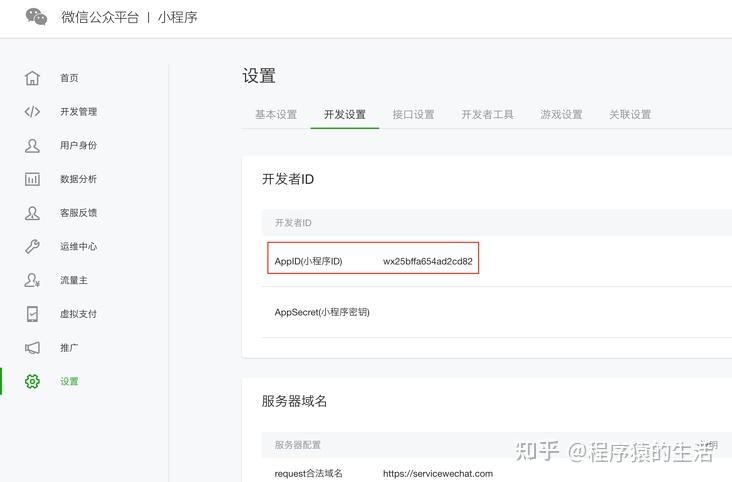This screenshot has width=732, height=482.
Task: Click the 设置 page title
Action: pyautogui.click(x=259, y=76)
